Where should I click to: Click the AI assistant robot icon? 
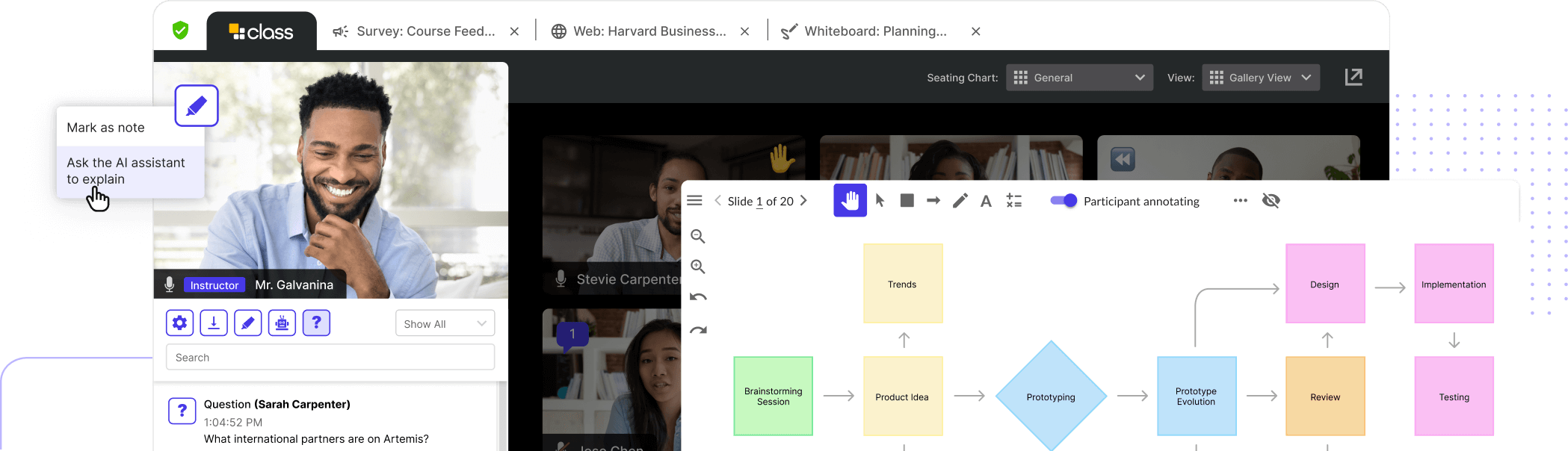282,323
